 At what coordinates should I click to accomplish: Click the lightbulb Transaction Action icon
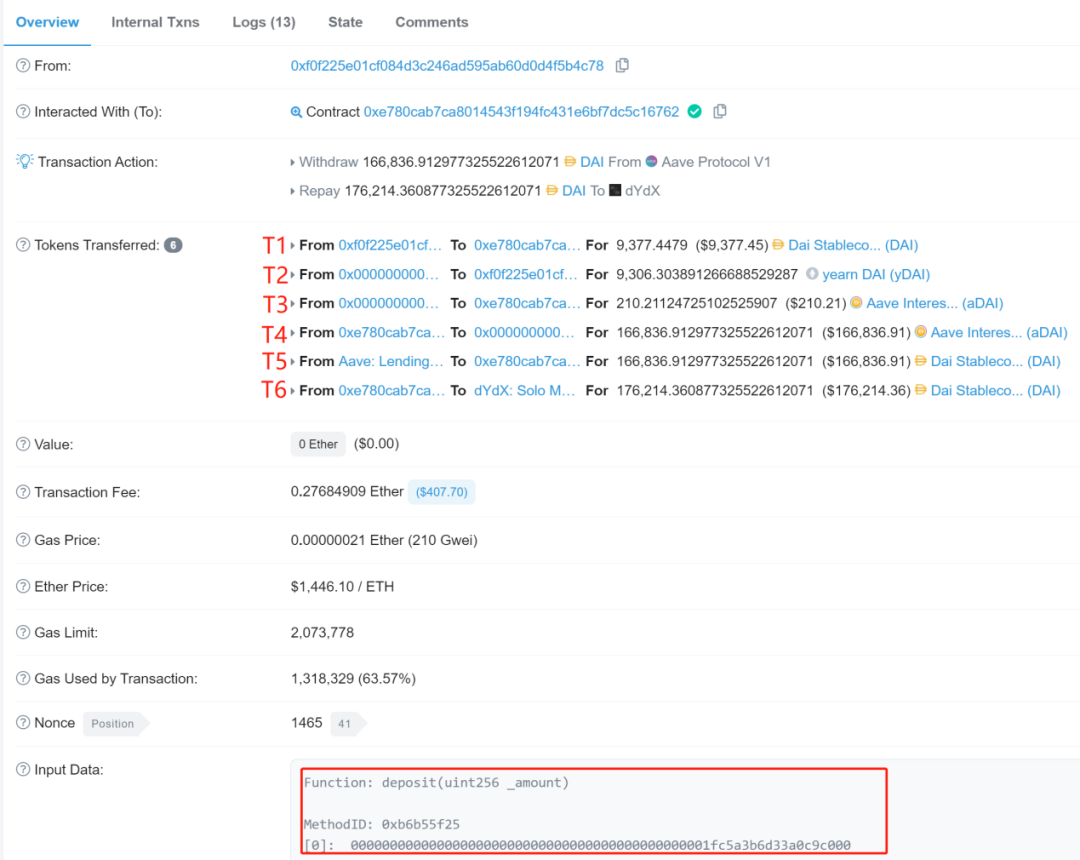pos(24,161)
